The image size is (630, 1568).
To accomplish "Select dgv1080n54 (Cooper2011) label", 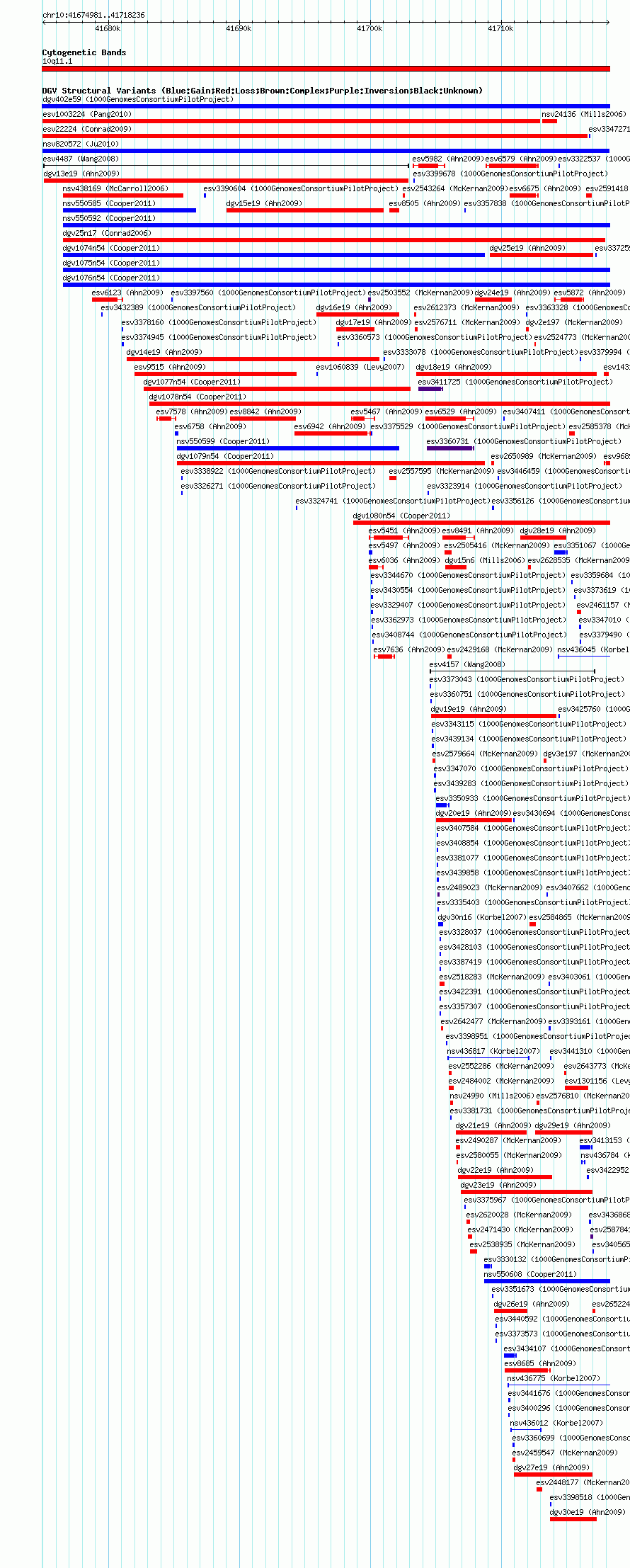I will [x=401, y=516].
